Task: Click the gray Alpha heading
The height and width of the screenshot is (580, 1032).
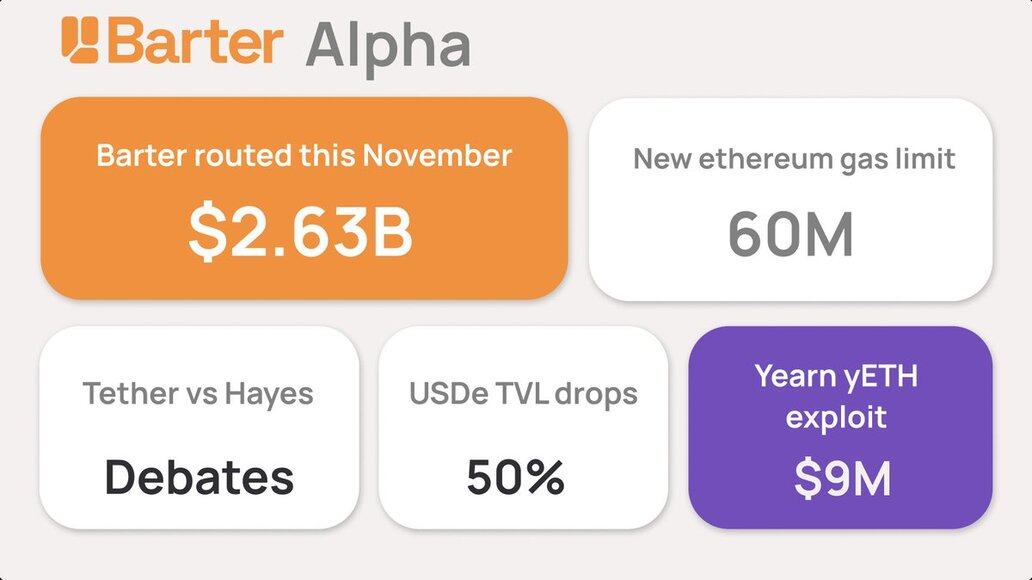Action: click(387, 45)
